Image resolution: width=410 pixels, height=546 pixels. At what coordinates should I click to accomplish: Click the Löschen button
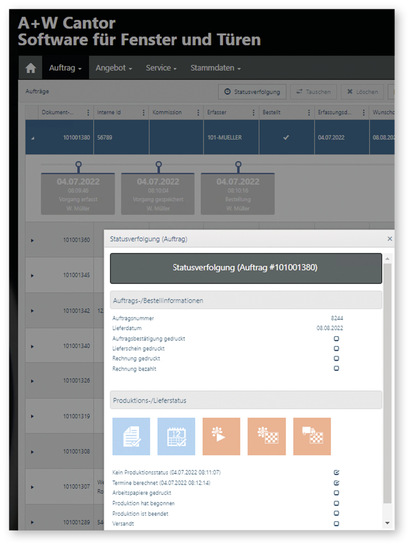pyautogui.click(x=362, y=92)
